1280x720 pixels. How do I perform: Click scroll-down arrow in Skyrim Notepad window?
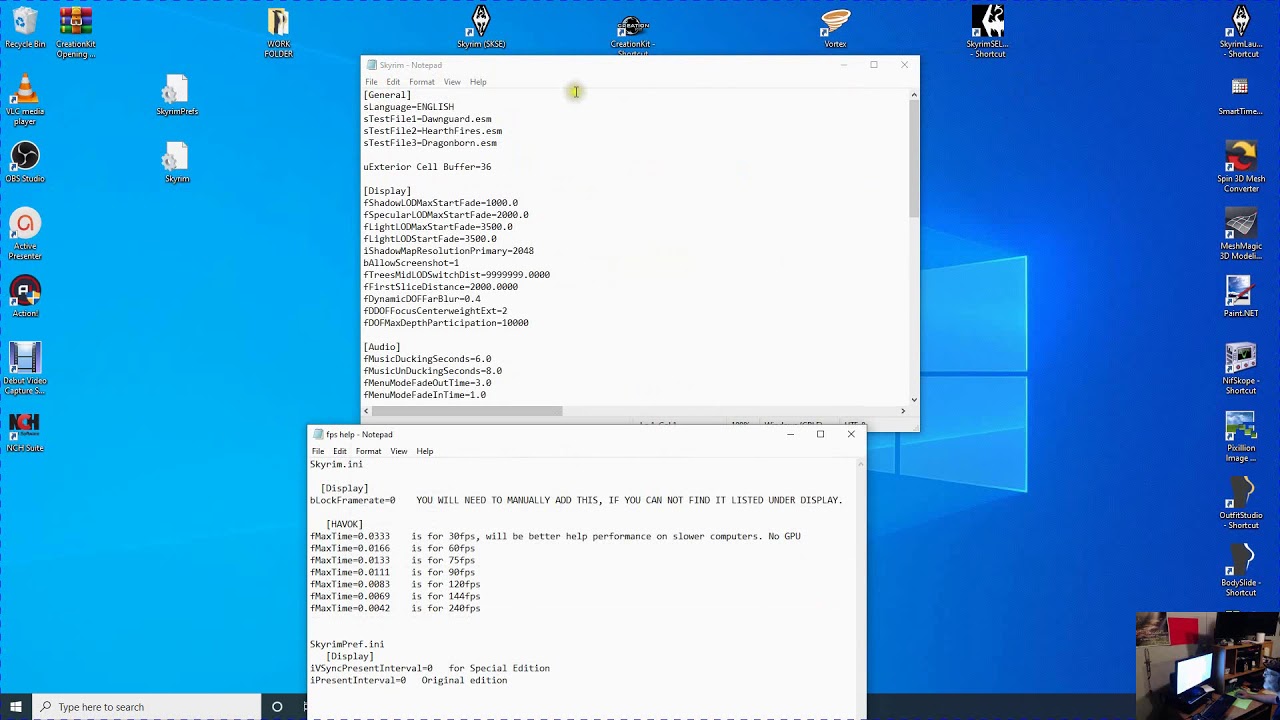pyautogui.click(x=913, y=399)
